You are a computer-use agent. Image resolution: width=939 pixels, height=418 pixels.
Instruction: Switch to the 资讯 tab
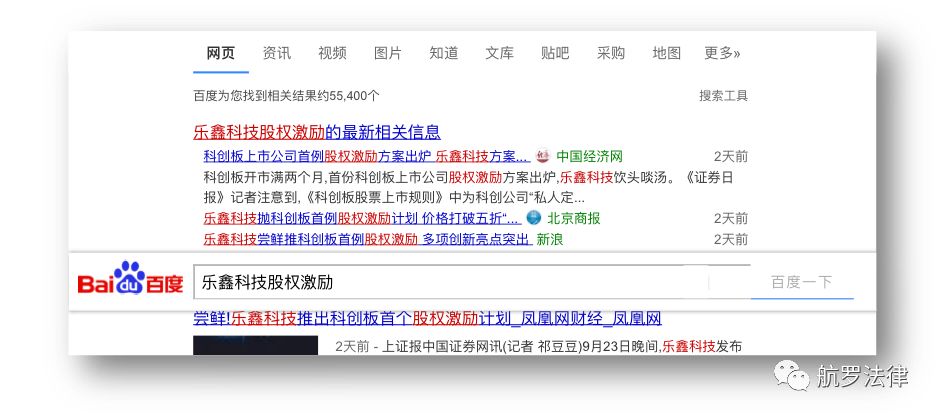pyautogui.click(x=276, y=53)
